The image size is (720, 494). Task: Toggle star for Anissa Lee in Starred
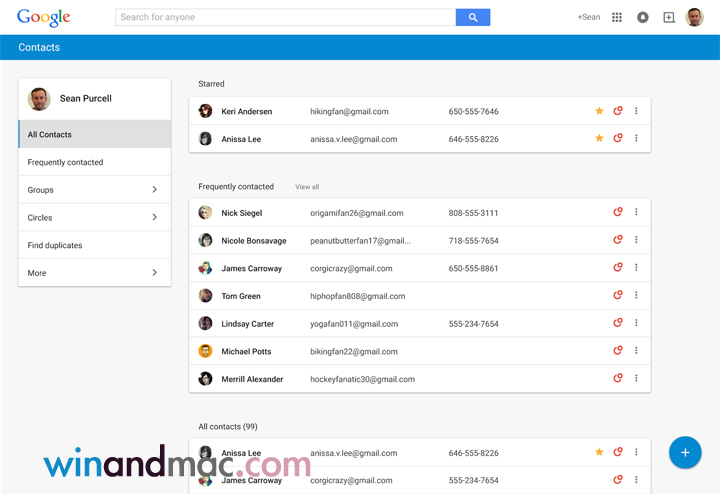[599, 138]
